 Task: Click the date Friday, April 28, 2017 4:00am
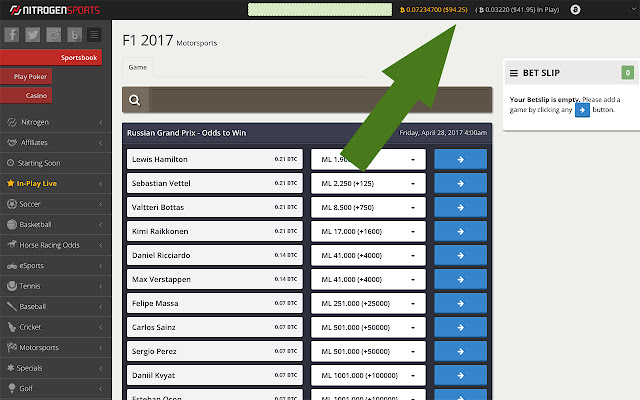tap(443, 133)
